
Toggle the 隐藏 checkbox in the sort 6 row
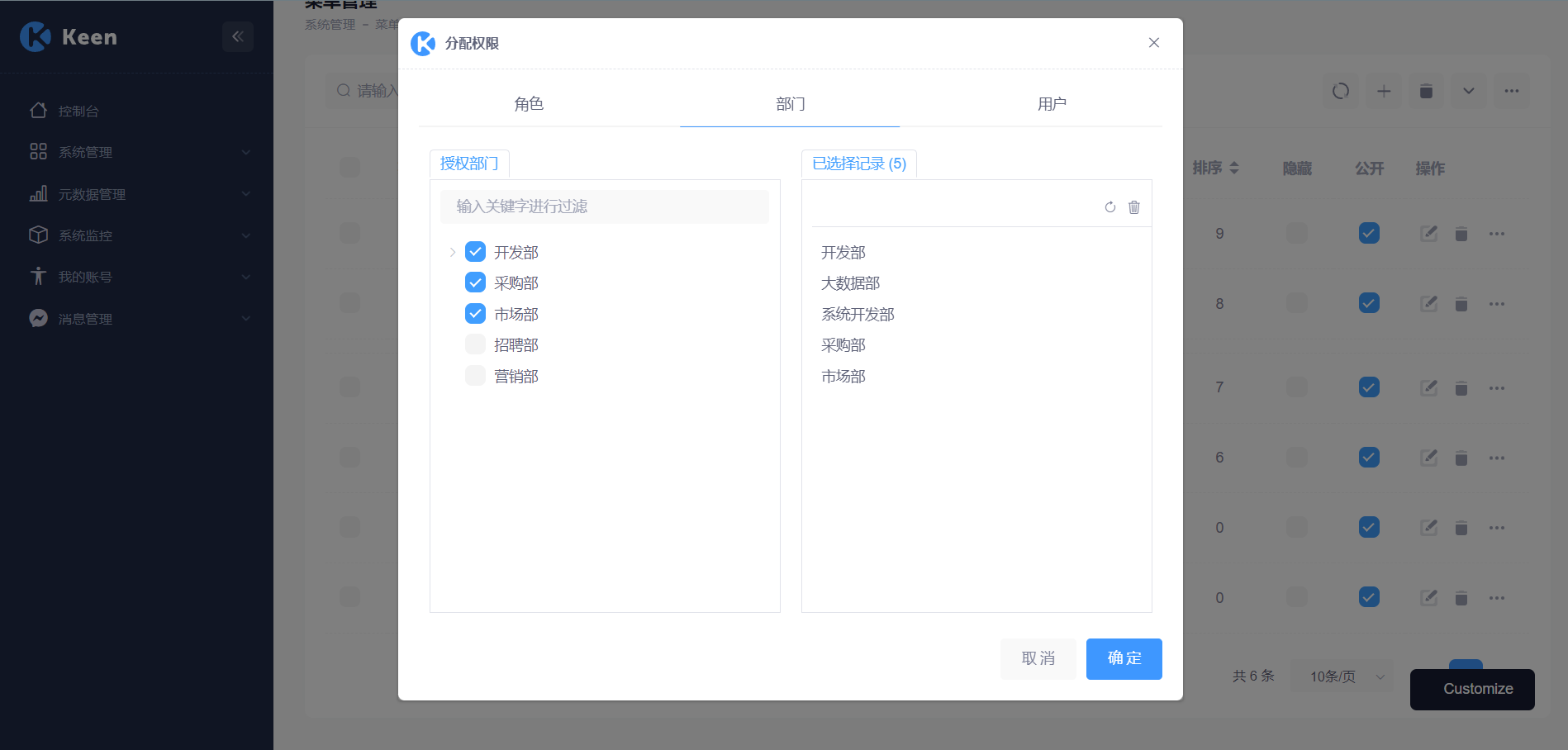[1297, 458]
